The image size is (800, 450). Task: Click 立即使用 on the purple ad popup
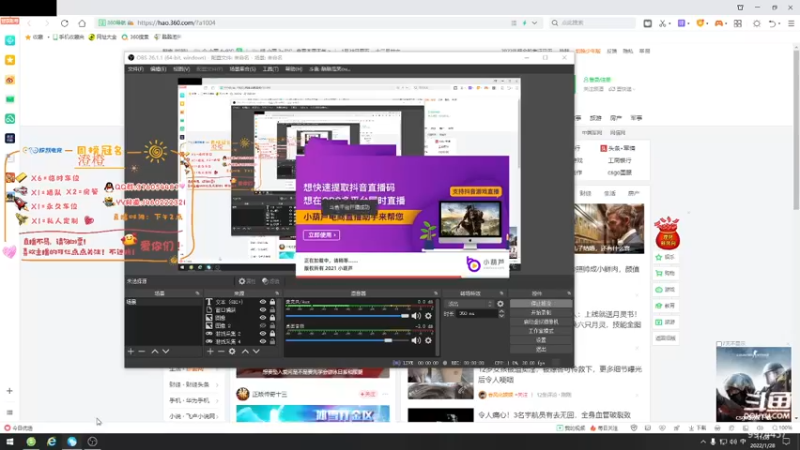[x=321, y=235]
